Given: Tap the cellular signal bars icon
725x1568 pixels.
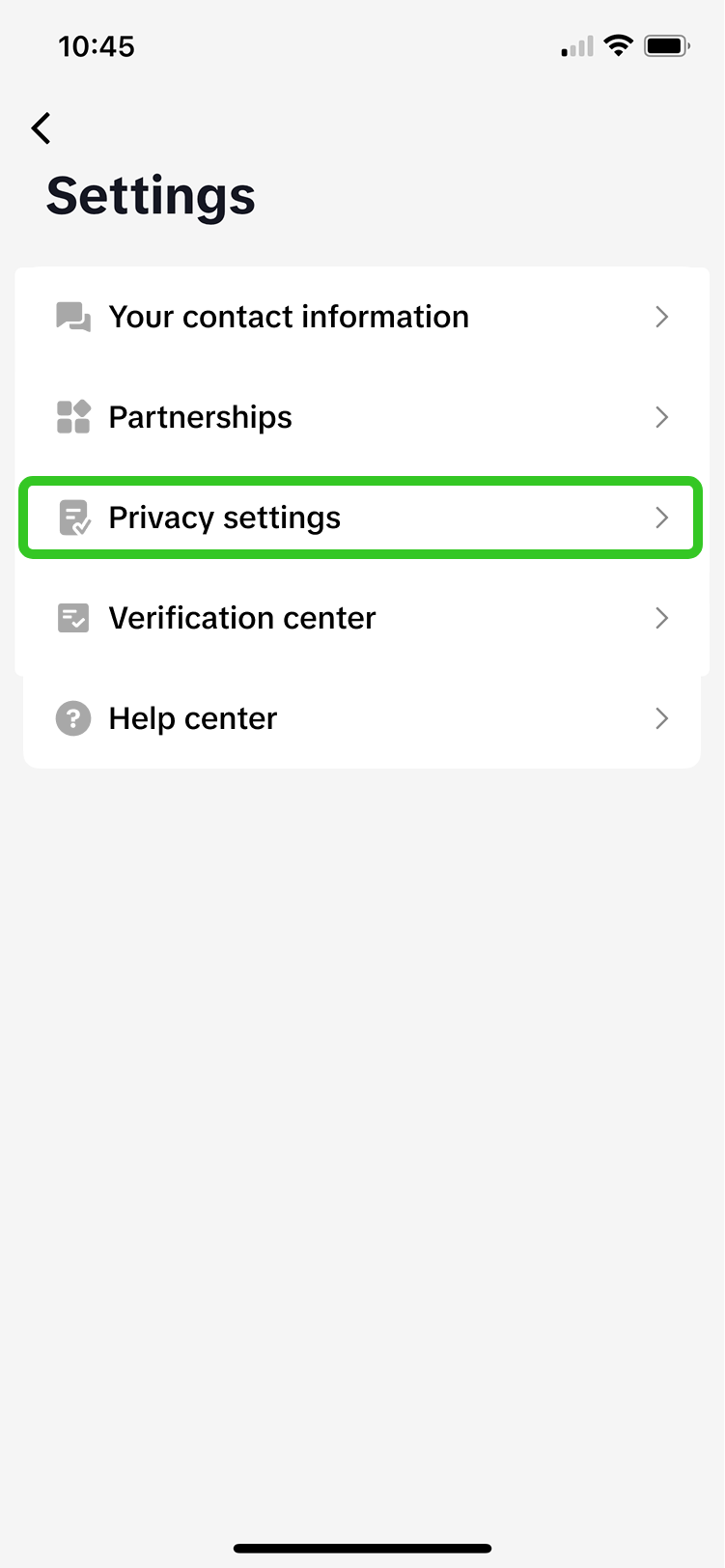Looking at the screenshot, I should (x=577, y=46).
